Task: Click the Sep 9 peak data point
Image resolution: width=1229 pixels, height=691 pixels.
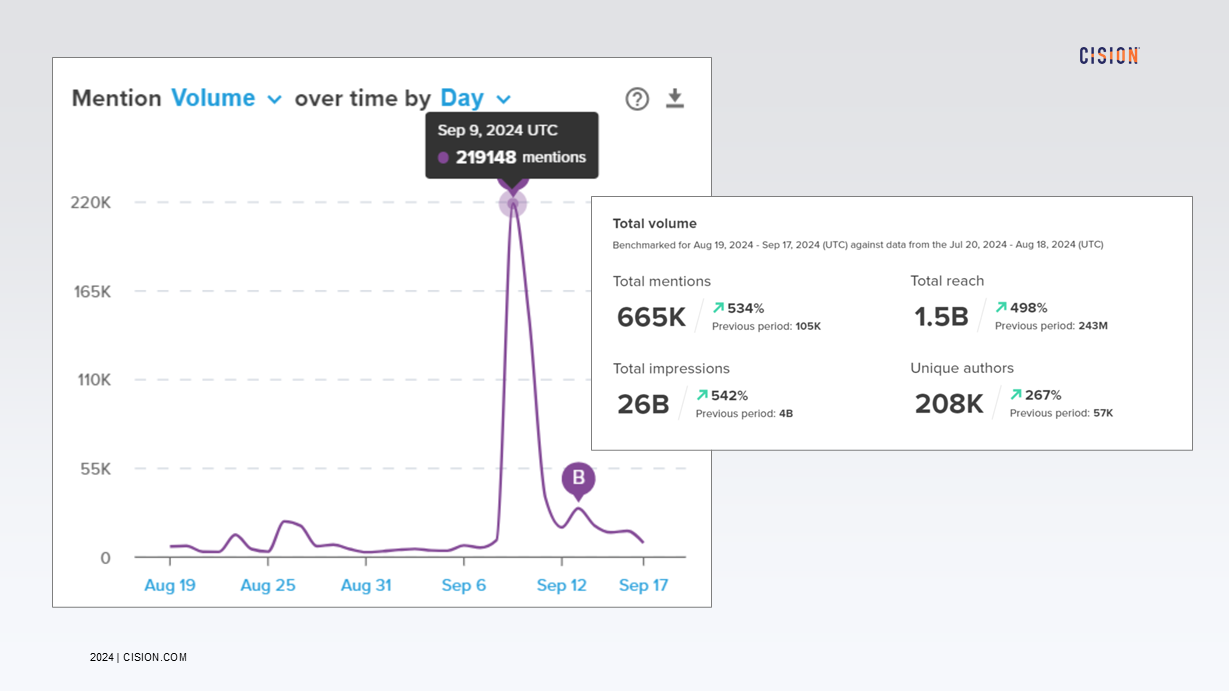Action: tap(513, 203)
